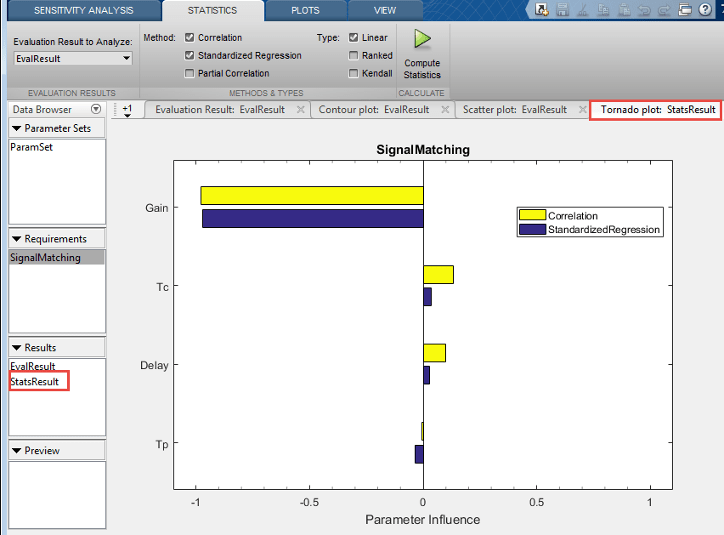Screen dimensions: 724x535
Task: Click the Paste icon in quick access toolbar
Action: (624, 9)
